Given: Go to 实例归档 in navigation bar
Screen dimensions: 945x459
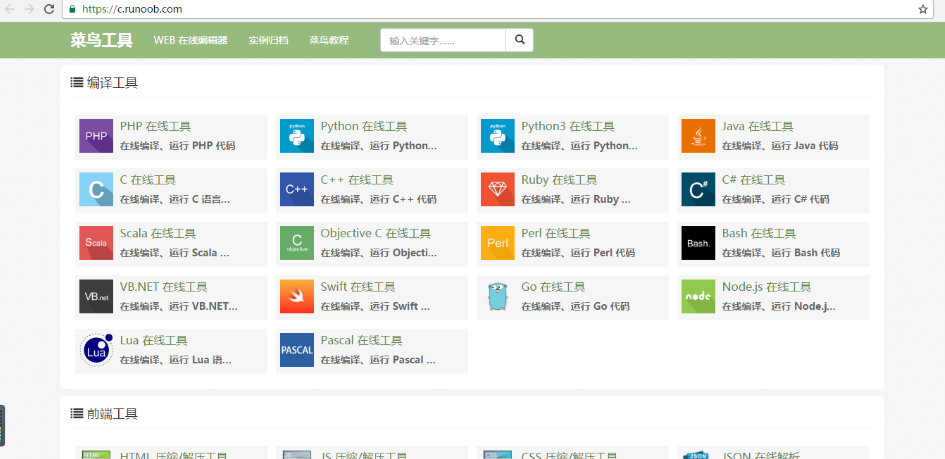Looking at the screenshot, I should pos(268,41).
